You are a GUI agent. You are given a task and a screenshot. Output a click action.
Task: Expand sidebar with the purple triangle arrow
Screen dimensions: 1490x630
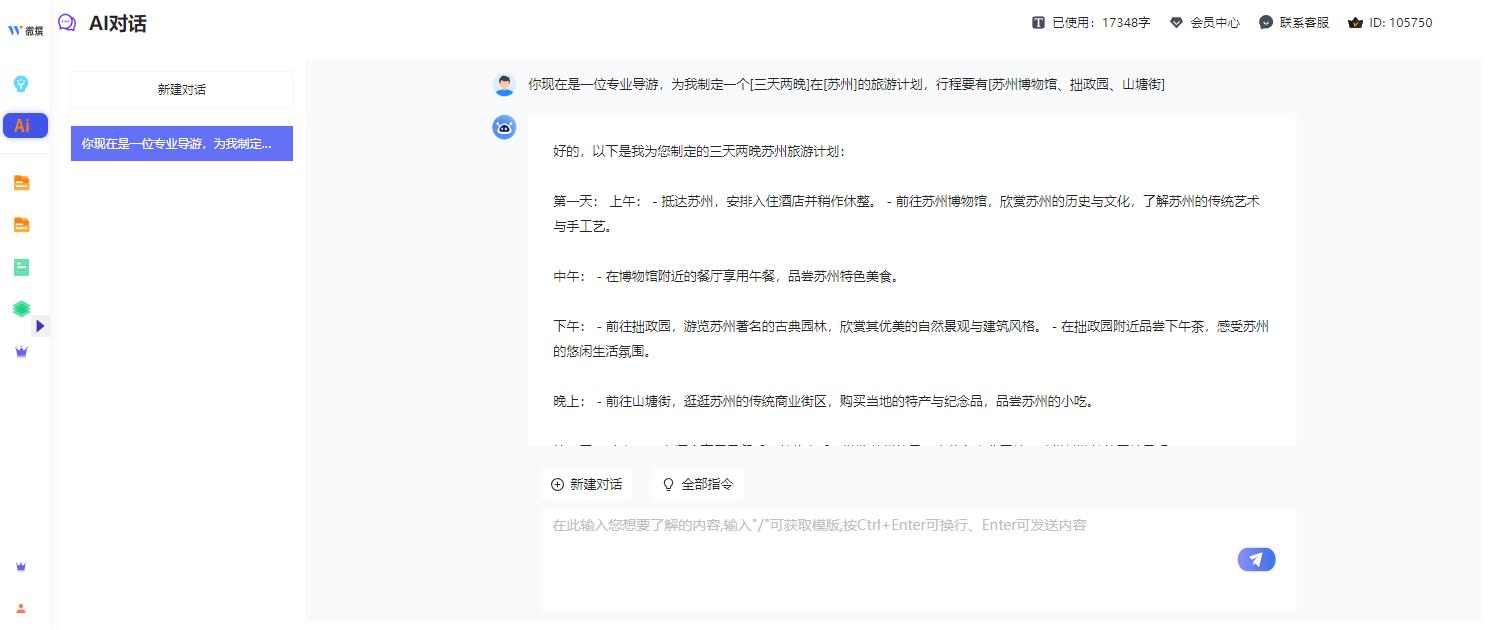(40, 326)
